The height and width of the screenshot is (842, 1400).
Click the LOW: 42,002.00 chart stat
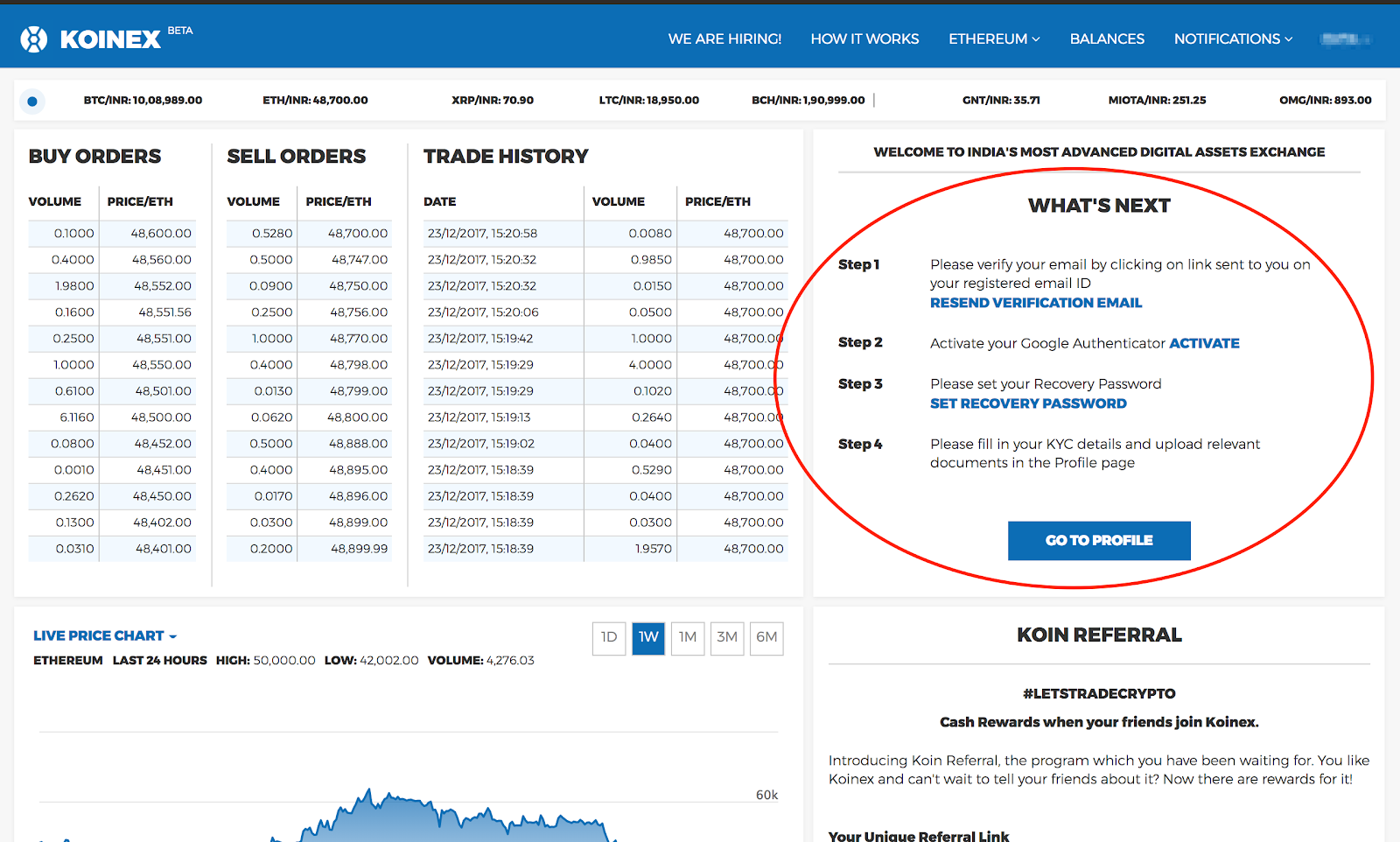coord(371,661)
